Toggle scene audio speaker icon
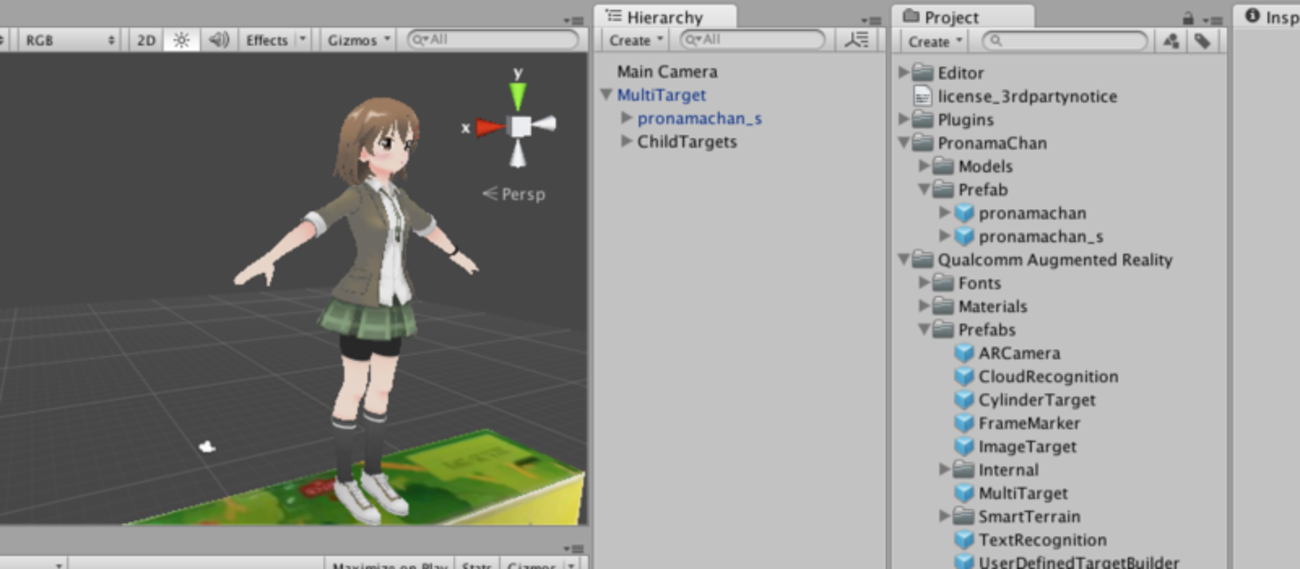The image size is (1300, 569). pyautogui.click(x=219, y=40)
